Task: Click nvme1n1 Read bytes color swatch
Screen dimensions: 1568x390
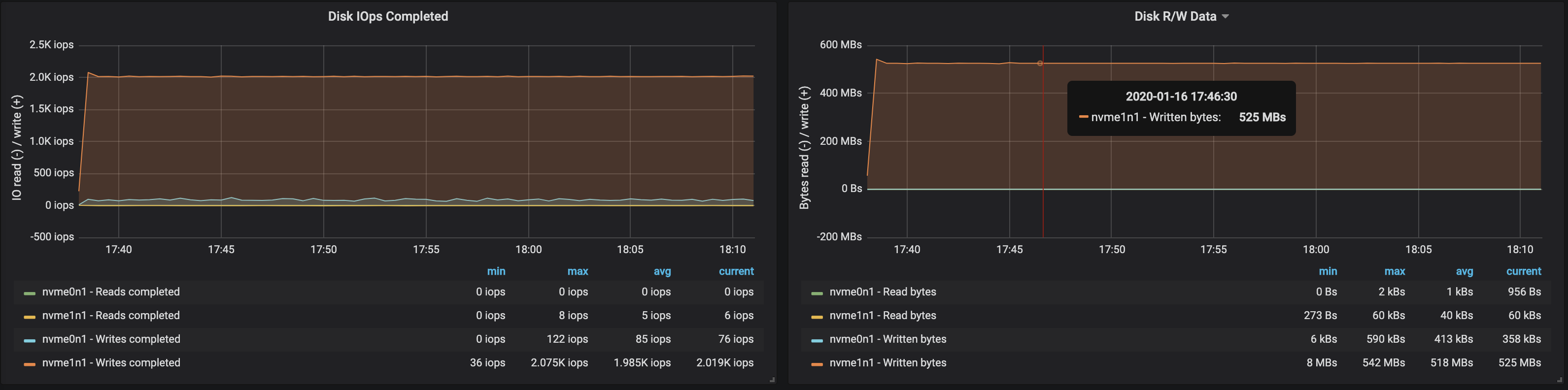Action: (817, 317)
